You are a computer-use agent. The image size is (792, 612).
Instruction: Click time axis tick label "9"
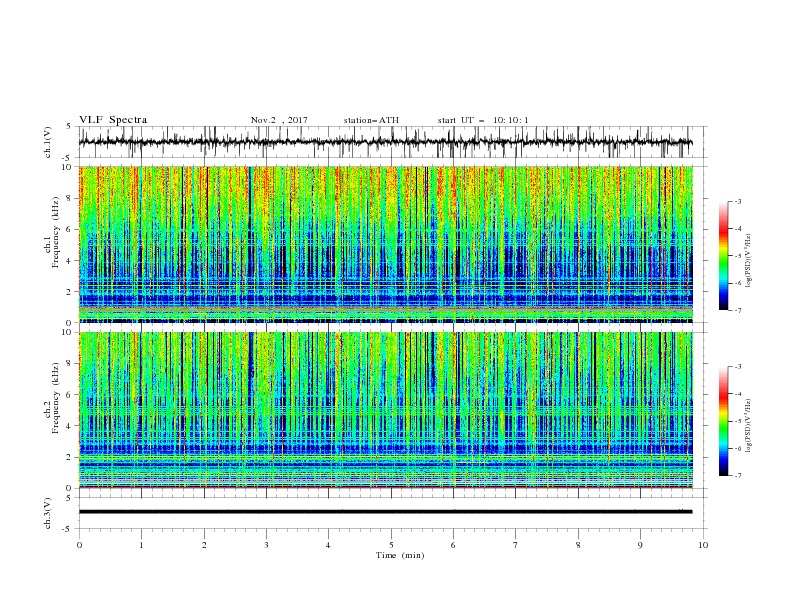pyautogui.click(x=640, y=545)
